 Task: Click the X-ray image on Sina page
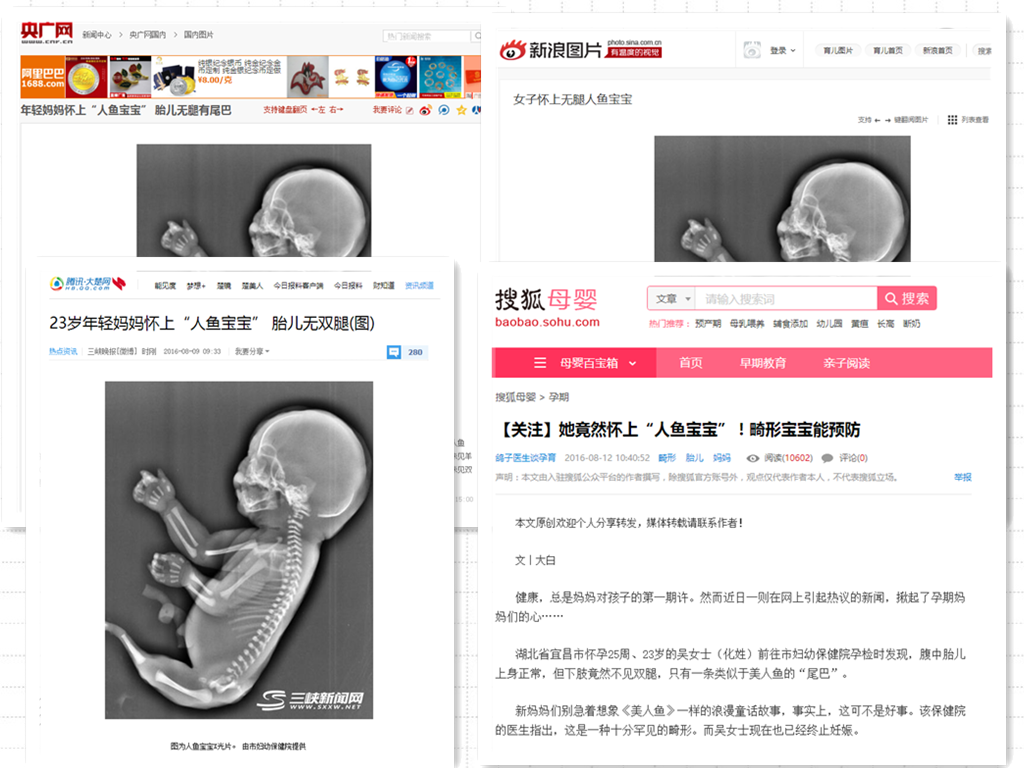point(782,199)
